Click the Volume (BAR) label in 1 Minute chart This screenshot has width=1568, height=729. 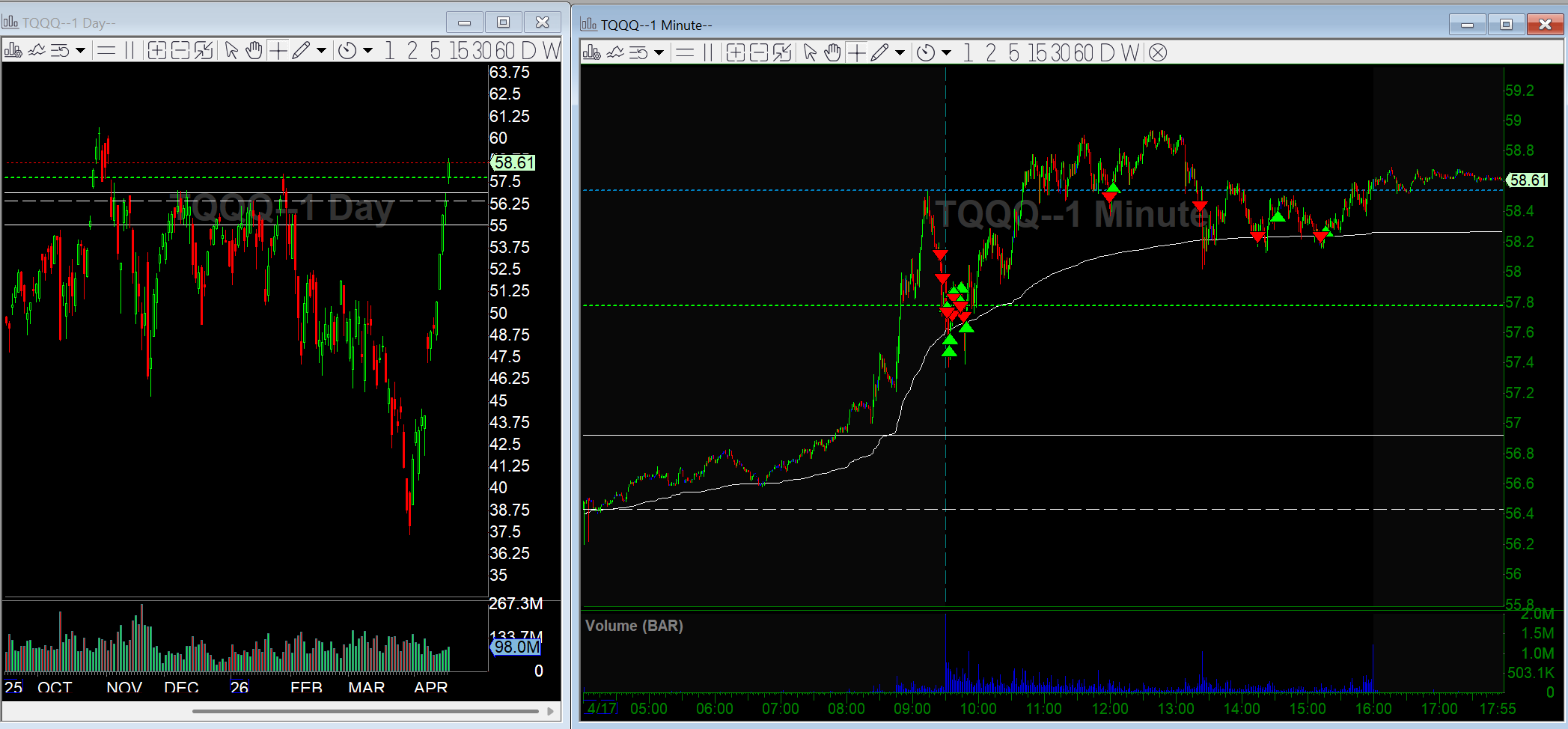click(x=634, y=626)
